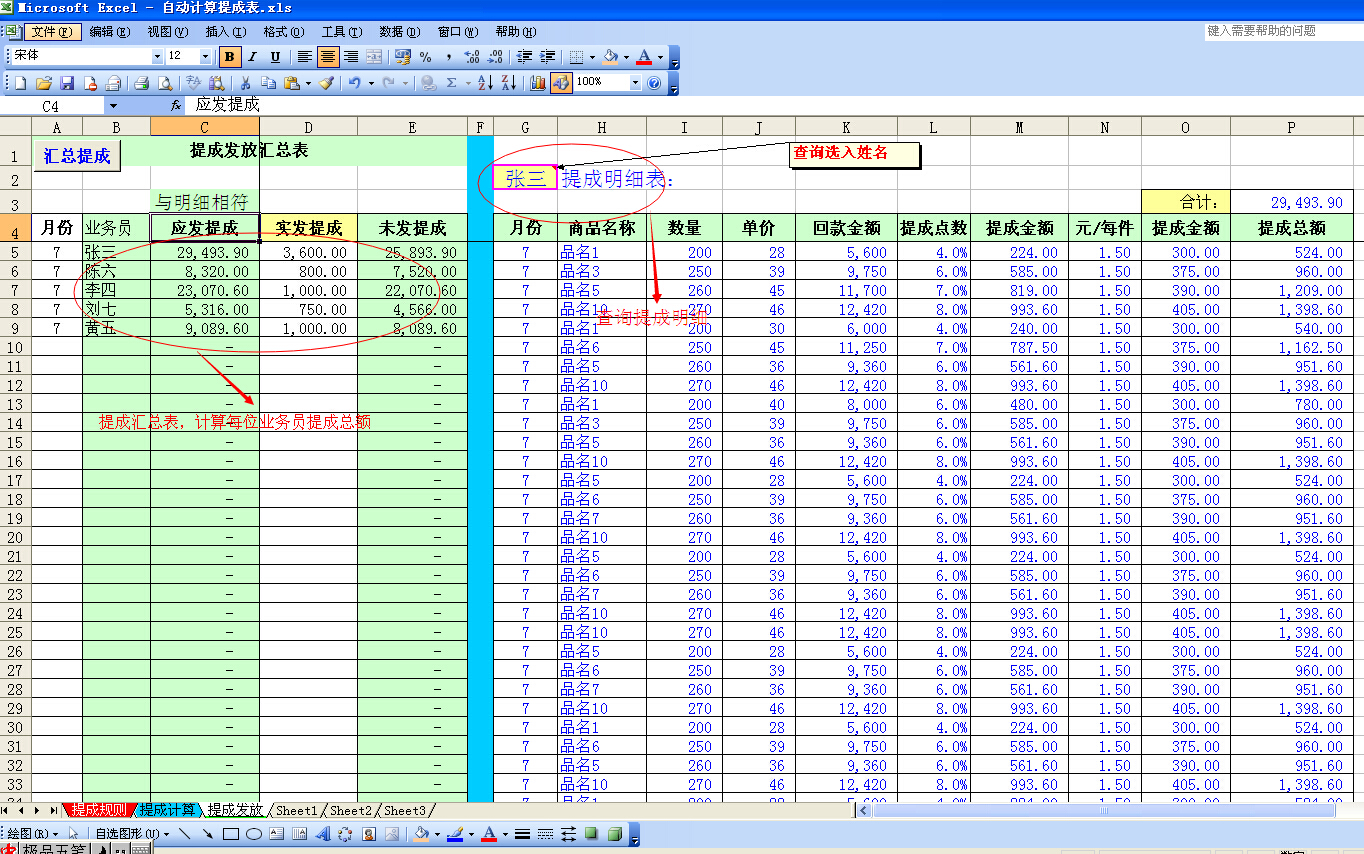Screen dimensions: 1364x854
Task: Switch to the 提成规则 sheet tab
Action: [x=98, y=810]
